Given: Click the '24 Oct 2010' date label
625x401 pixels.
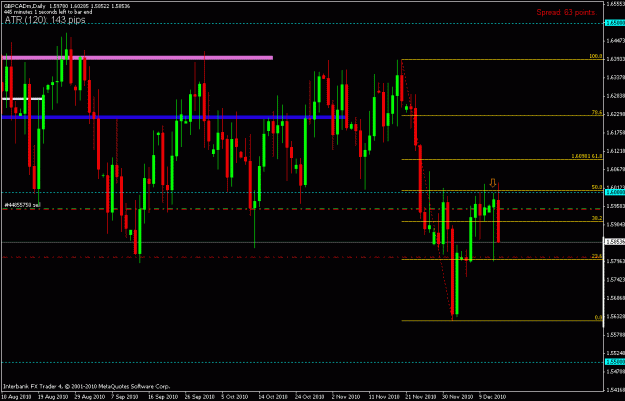Looking at the screenshot, I should pos(310,397).
